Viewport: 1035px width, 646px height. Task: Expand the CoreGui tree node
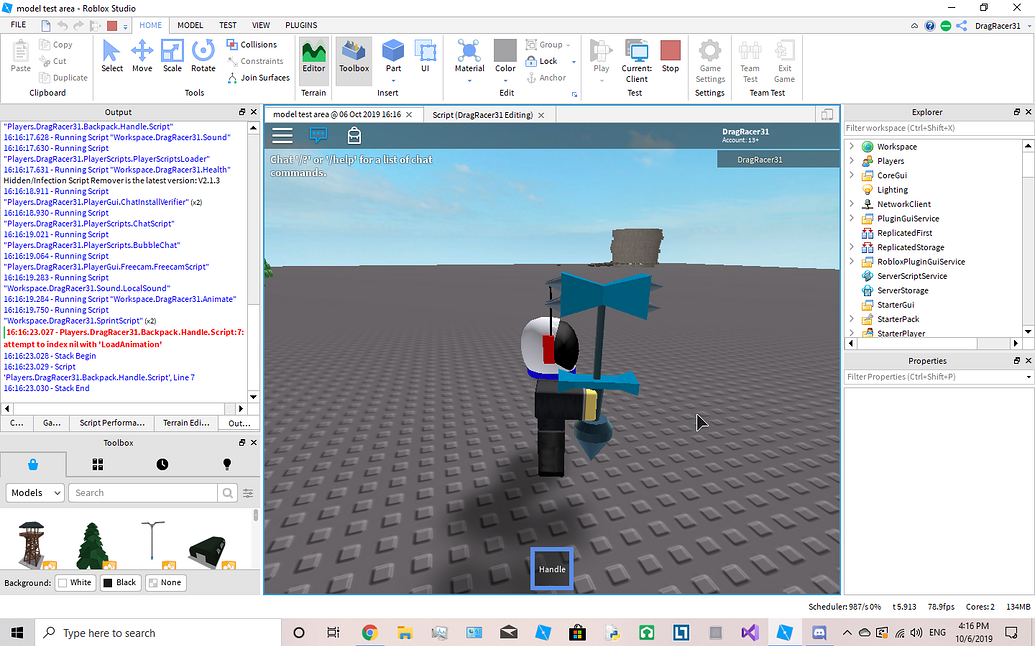point(851,175)
